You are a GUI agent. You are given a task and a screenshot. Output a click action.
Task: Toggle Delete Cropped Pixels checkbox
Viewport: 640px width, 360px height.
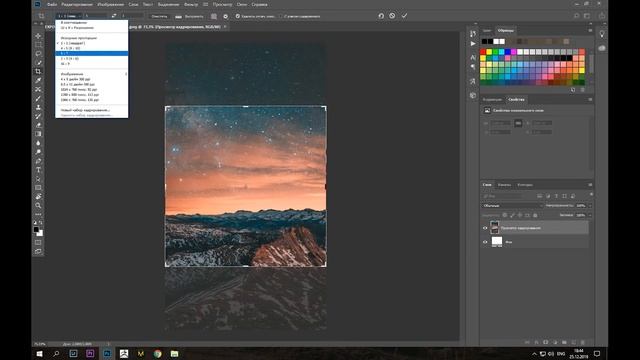click(238, 16)
